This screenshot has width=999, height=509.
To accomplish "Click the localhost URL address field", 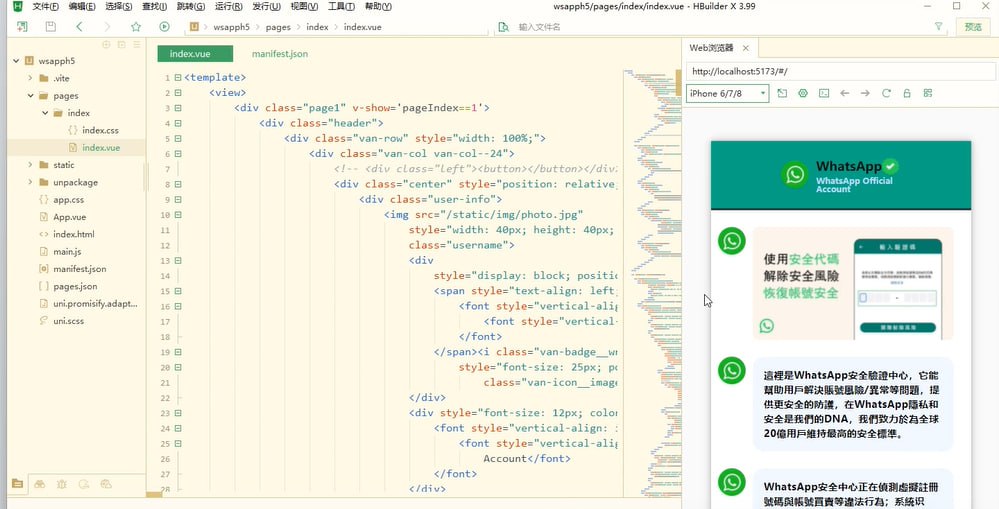I will pyautogui.click(x=840, y=72).
